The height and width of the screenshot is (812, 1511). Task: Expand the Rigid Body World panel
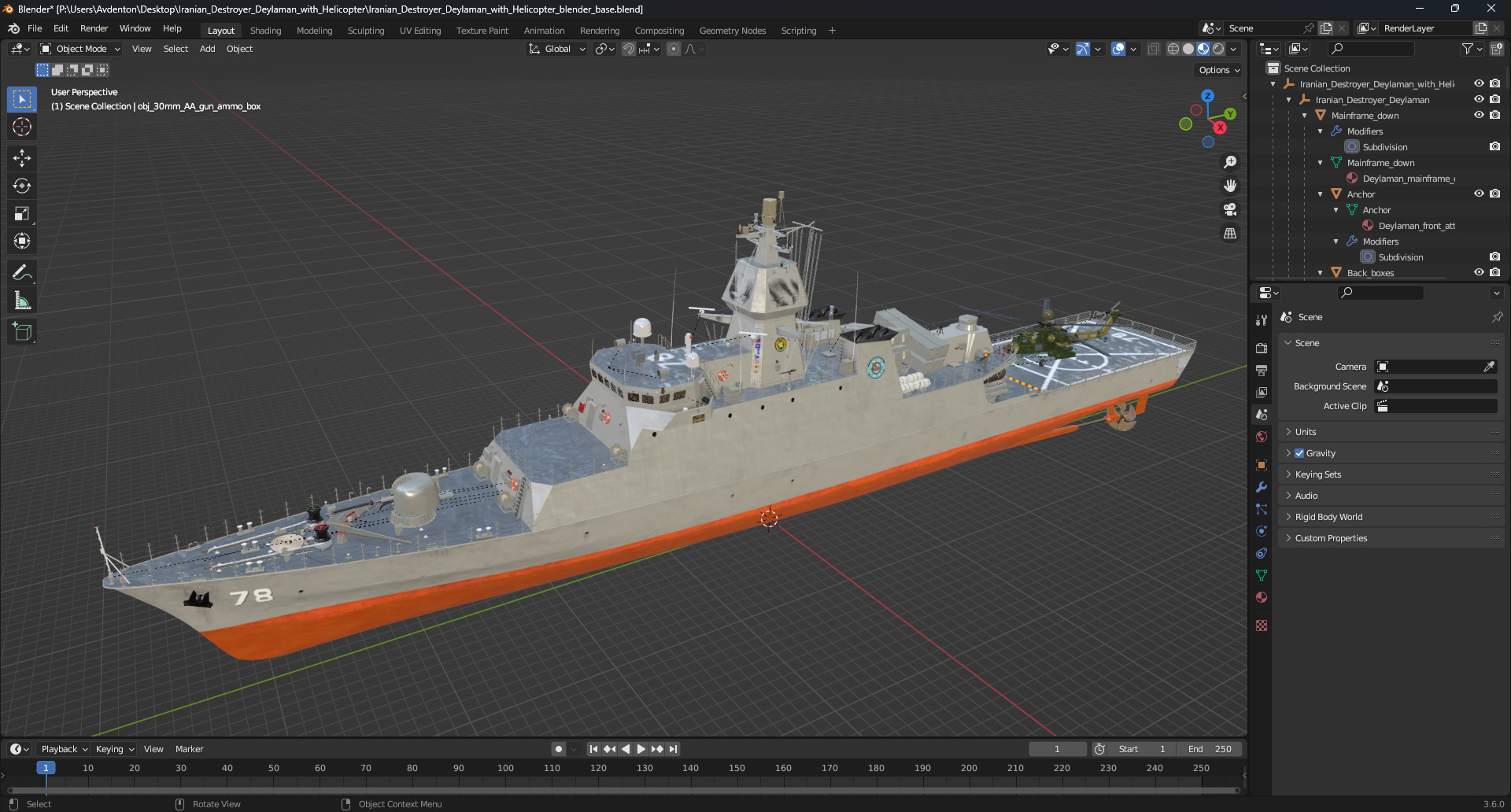1390,517
